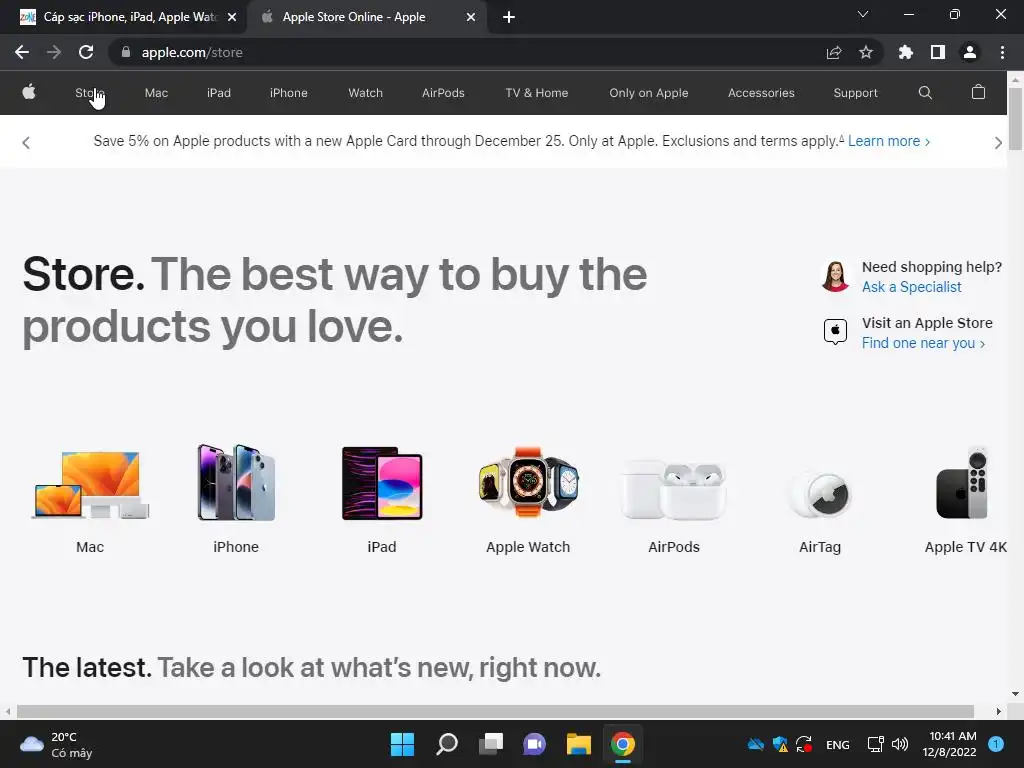This screenshot has width=1024, height=768.
Task: Open the Apple TV 4K category
Action: (965, 500)
